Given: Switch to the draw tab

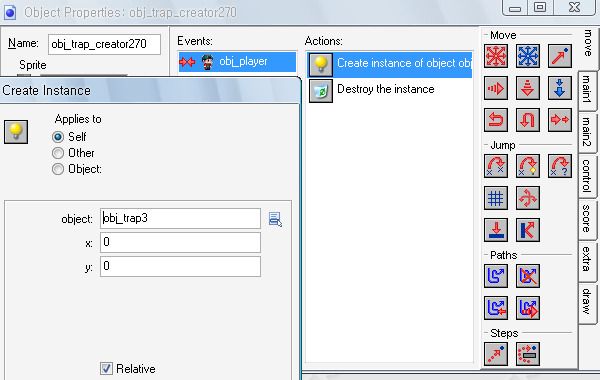Looking at the screenshot, I should (x=587, y=304).
